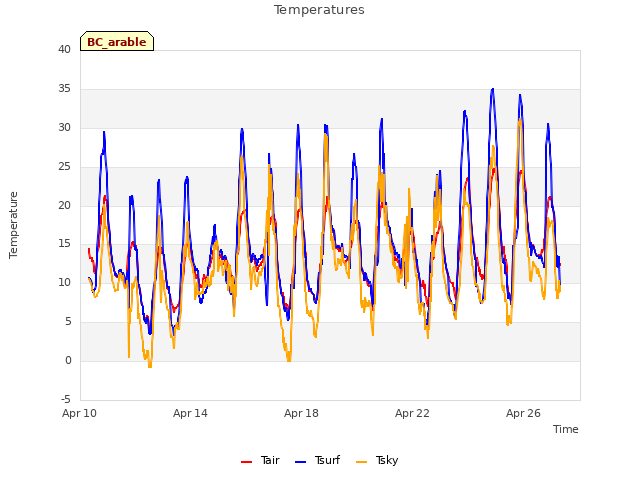Click the Apr 22 x-axis label
The height and width of the screenshot is (480, 640).
tap(412, 413)
